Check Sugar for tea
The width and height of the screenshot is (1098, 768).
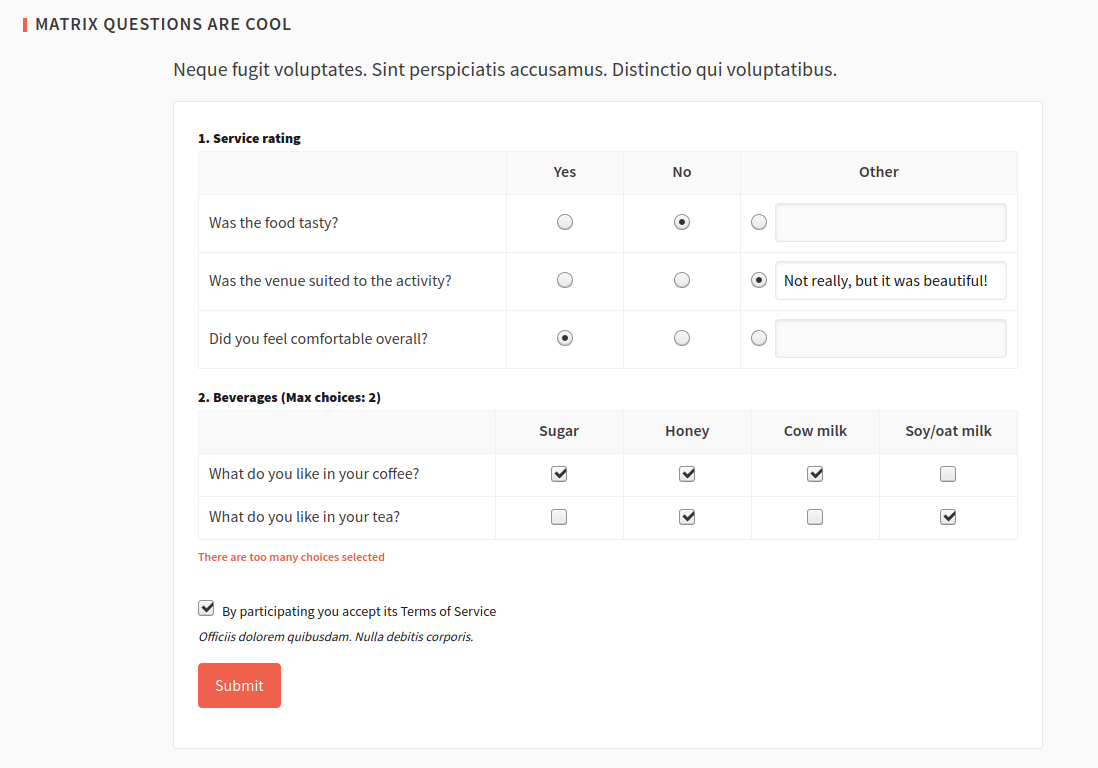coord(559,517)
